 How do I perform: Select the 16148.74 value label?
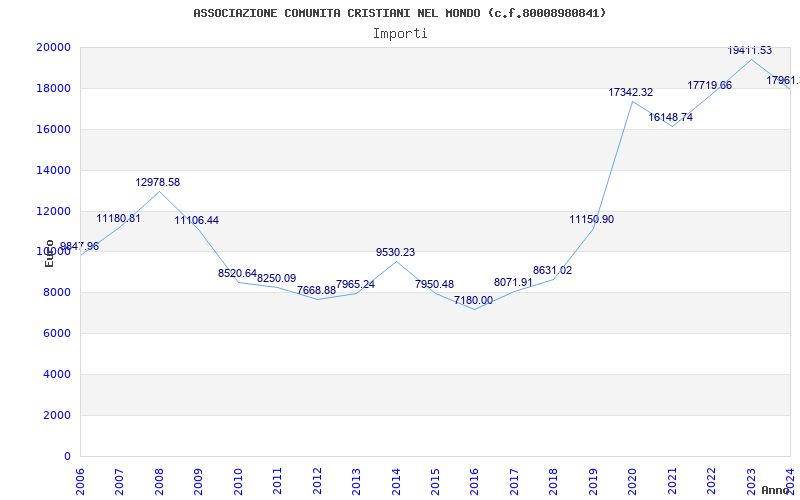pos(670,117)
